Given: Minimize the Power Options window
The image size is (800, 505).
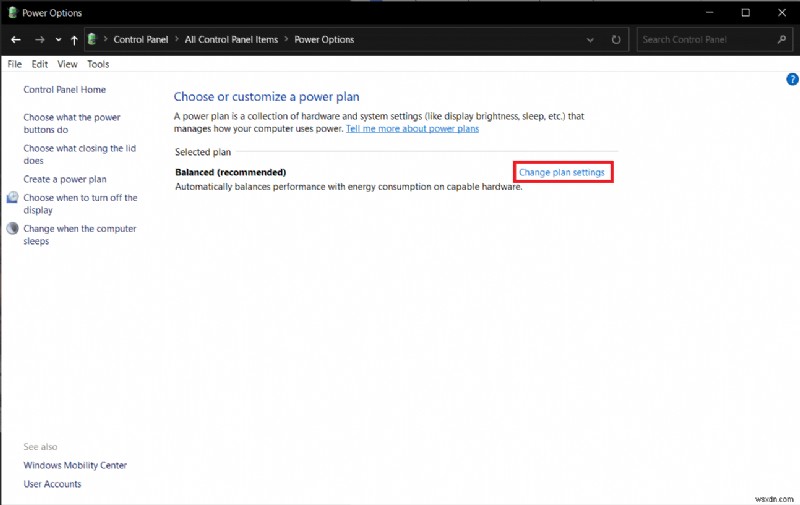Looking at the screenshot, I should [709, 13].
